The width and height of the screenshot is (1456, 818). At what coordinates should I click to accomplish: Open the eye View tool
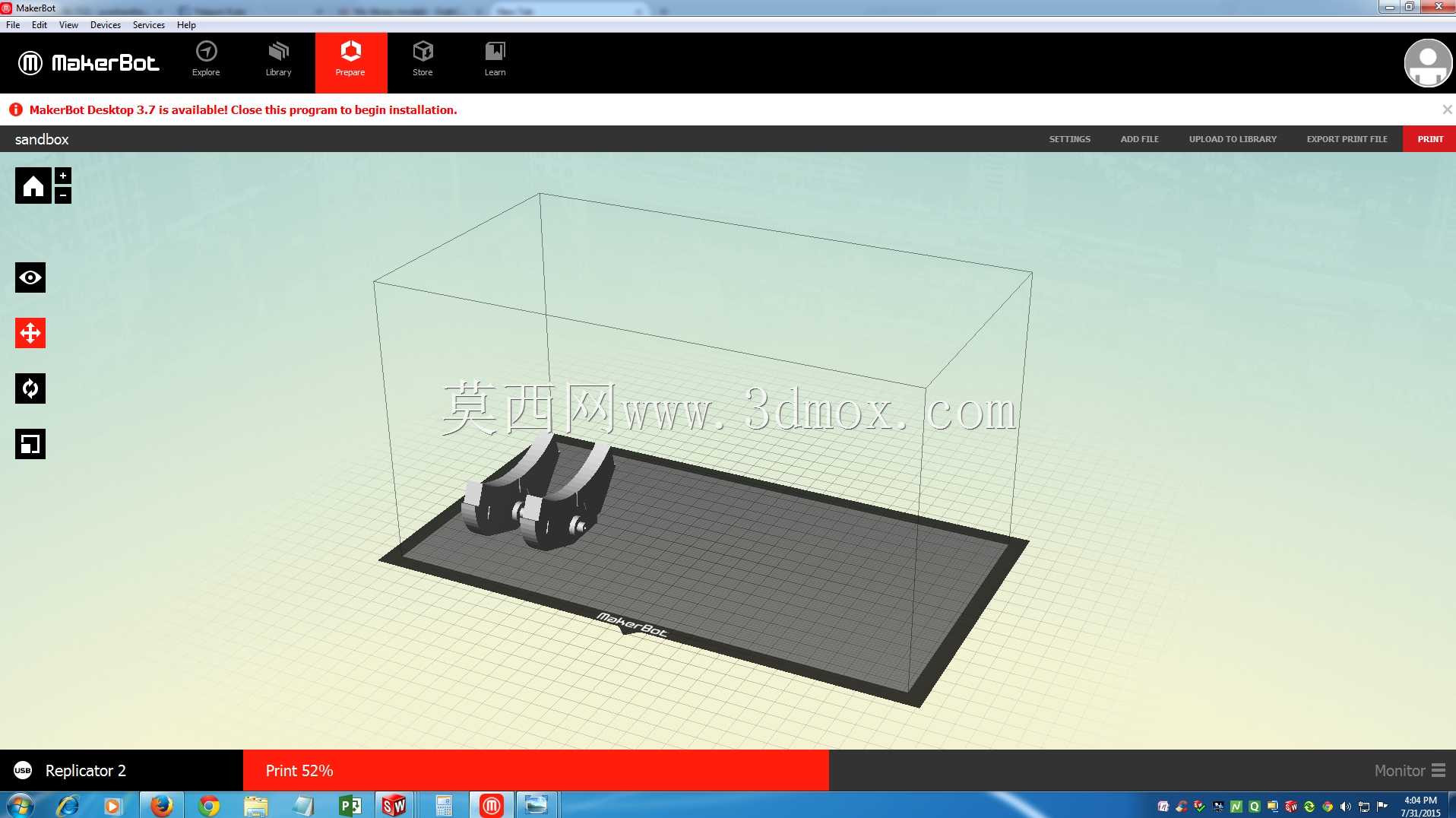coord(30,277)
